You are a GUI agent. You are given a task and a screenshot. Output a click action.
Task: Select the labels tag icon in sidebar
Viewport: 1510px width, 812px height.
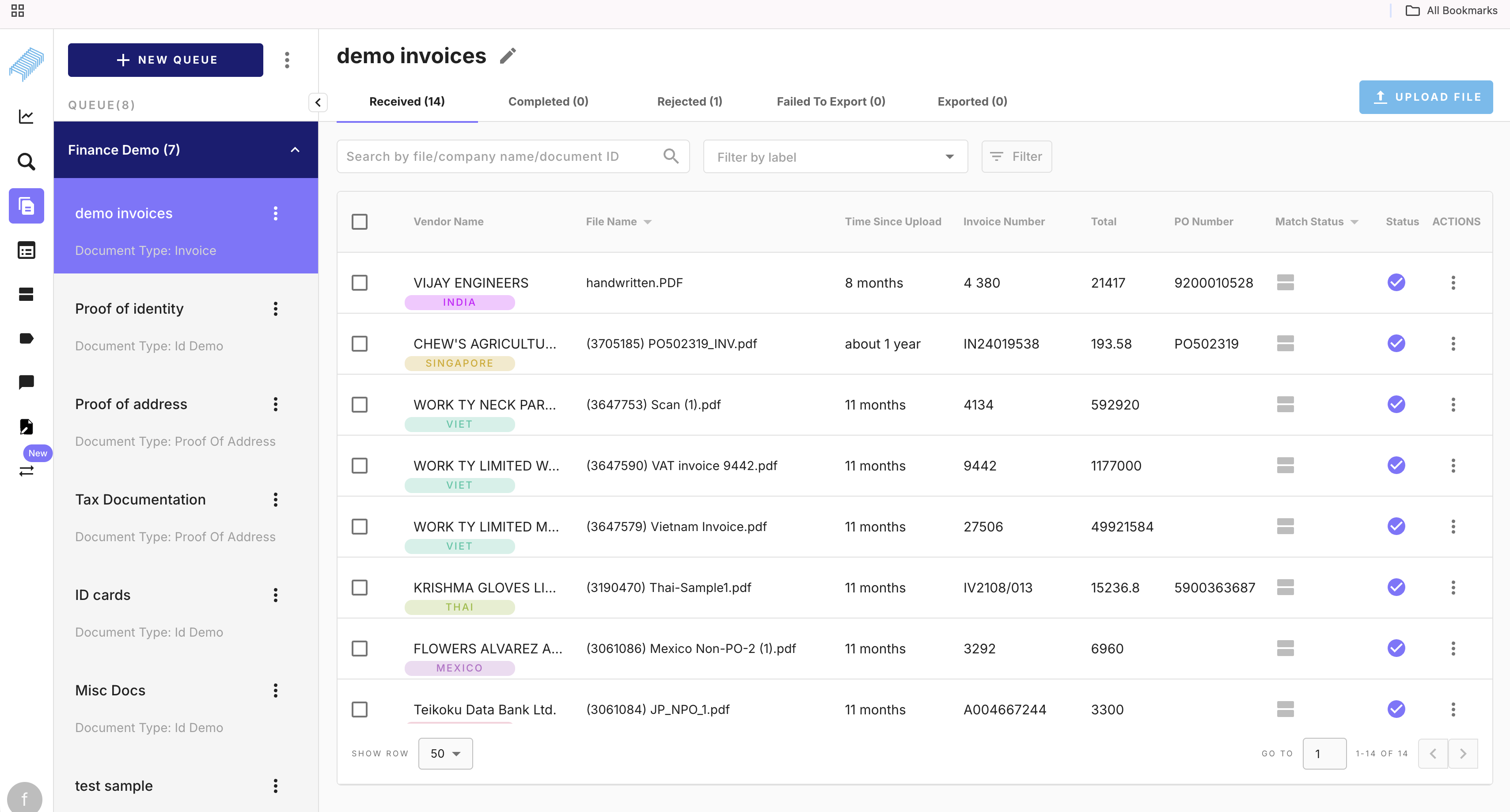pyautogui.click(x=27, y=338)
